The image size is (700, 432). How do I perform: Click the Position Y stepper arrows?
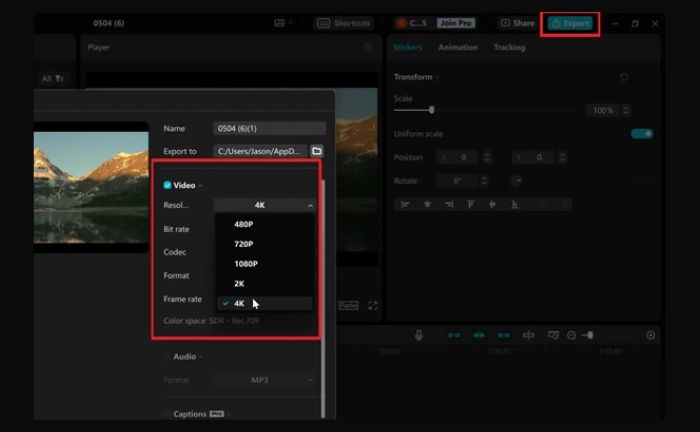pos(562,157)
